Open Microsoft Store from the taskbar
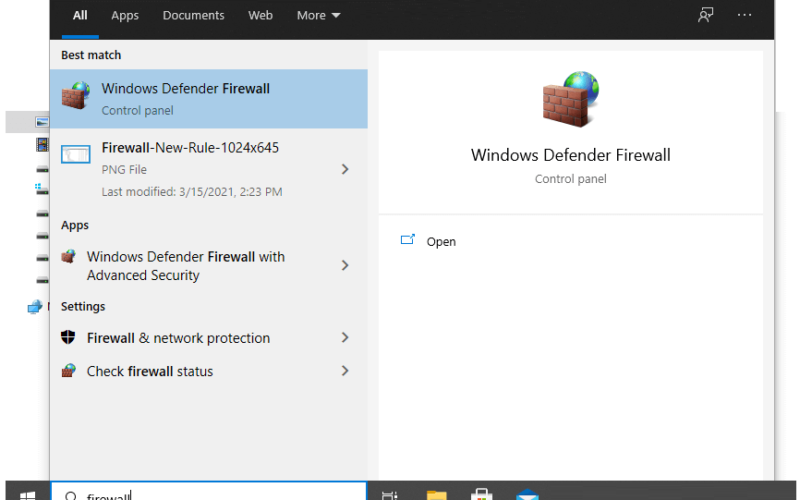Viewport: 800px width, 500px height. pos(481,494)
